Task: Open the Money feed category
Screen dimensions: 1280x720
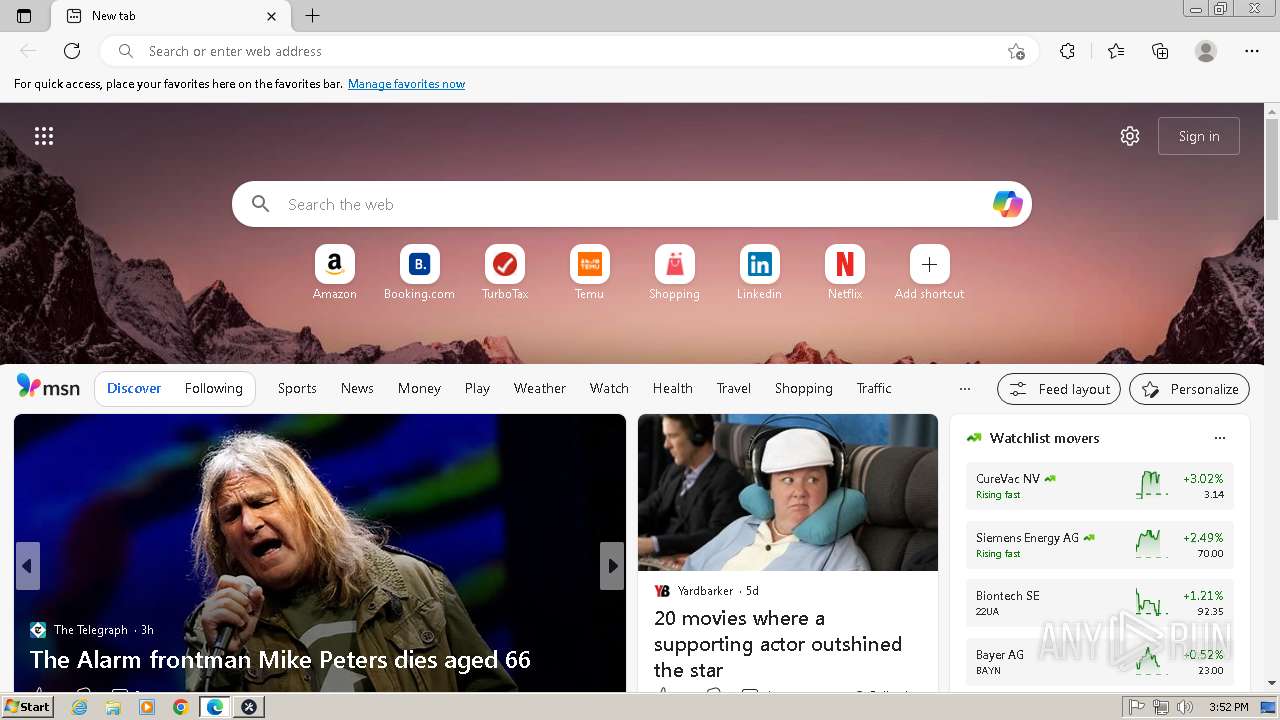Action: 419,388
